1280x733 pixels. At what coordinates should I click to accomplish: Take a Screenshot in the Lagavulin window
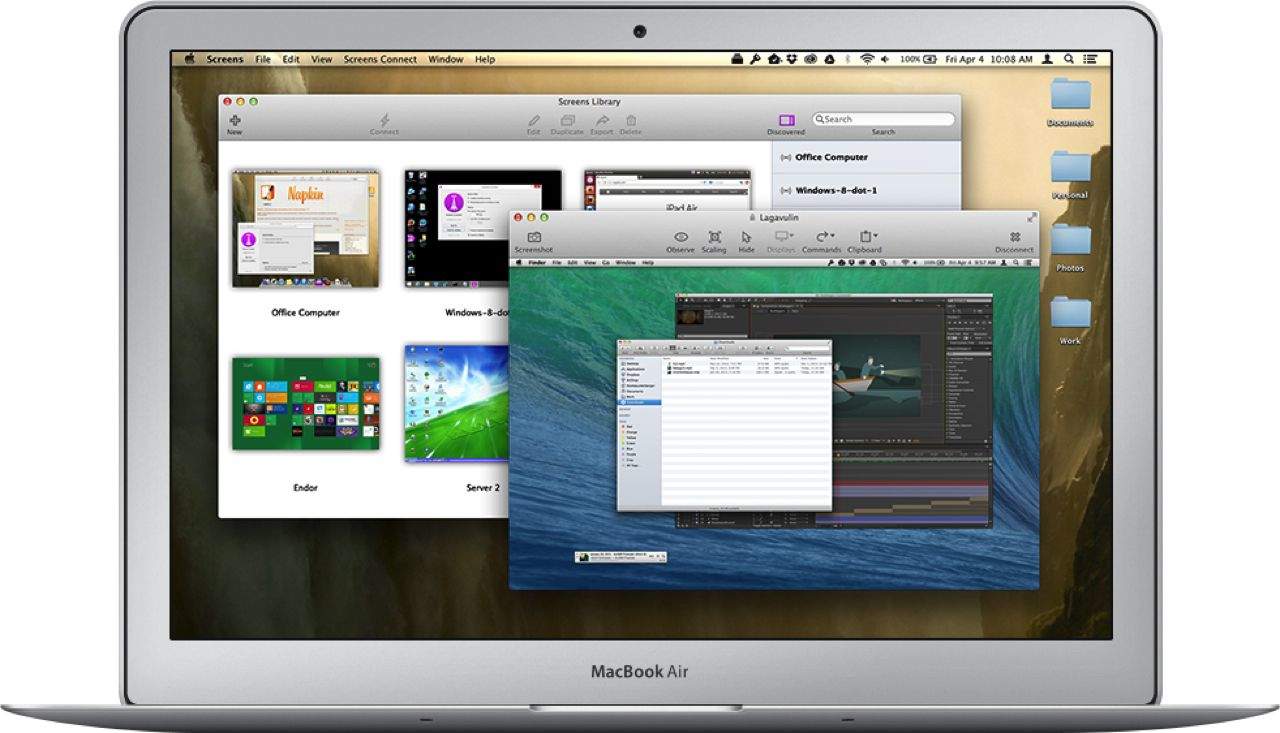(533, 237)
